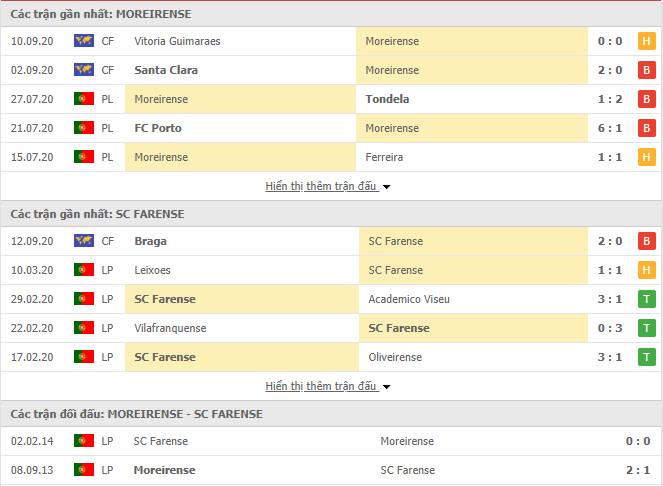
Task: Click the world flag icon beside Vitoria Guimaraes match
Action: tap(83, 41)
